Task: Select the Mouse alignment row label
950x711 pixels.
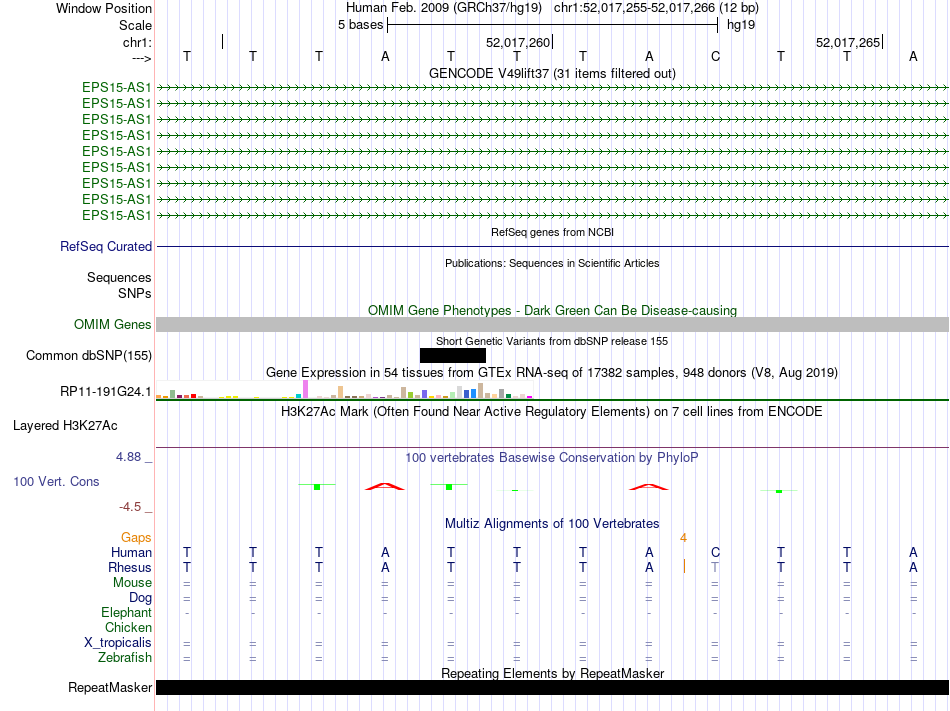Action: tap(132, 583)
